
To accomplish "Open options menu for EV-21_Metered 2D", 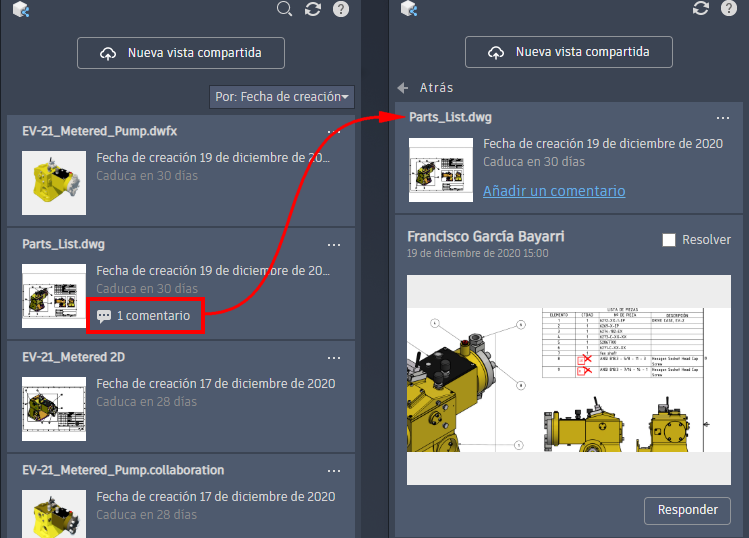I will [x=334, y=357].
